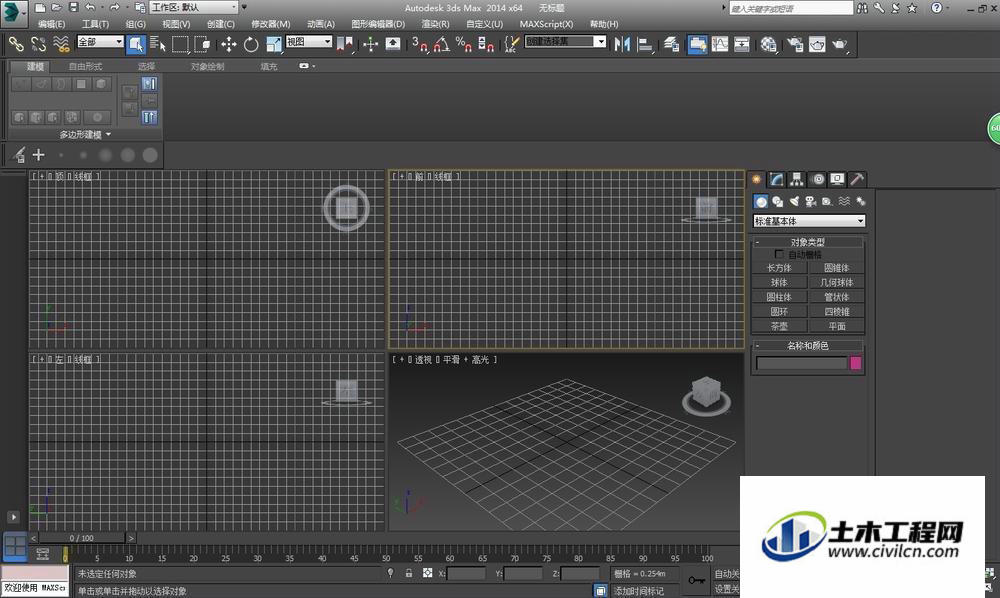Collapse the 名称和颜色 rollout
The image size is (1000, 598).
(x=807, y=346)
